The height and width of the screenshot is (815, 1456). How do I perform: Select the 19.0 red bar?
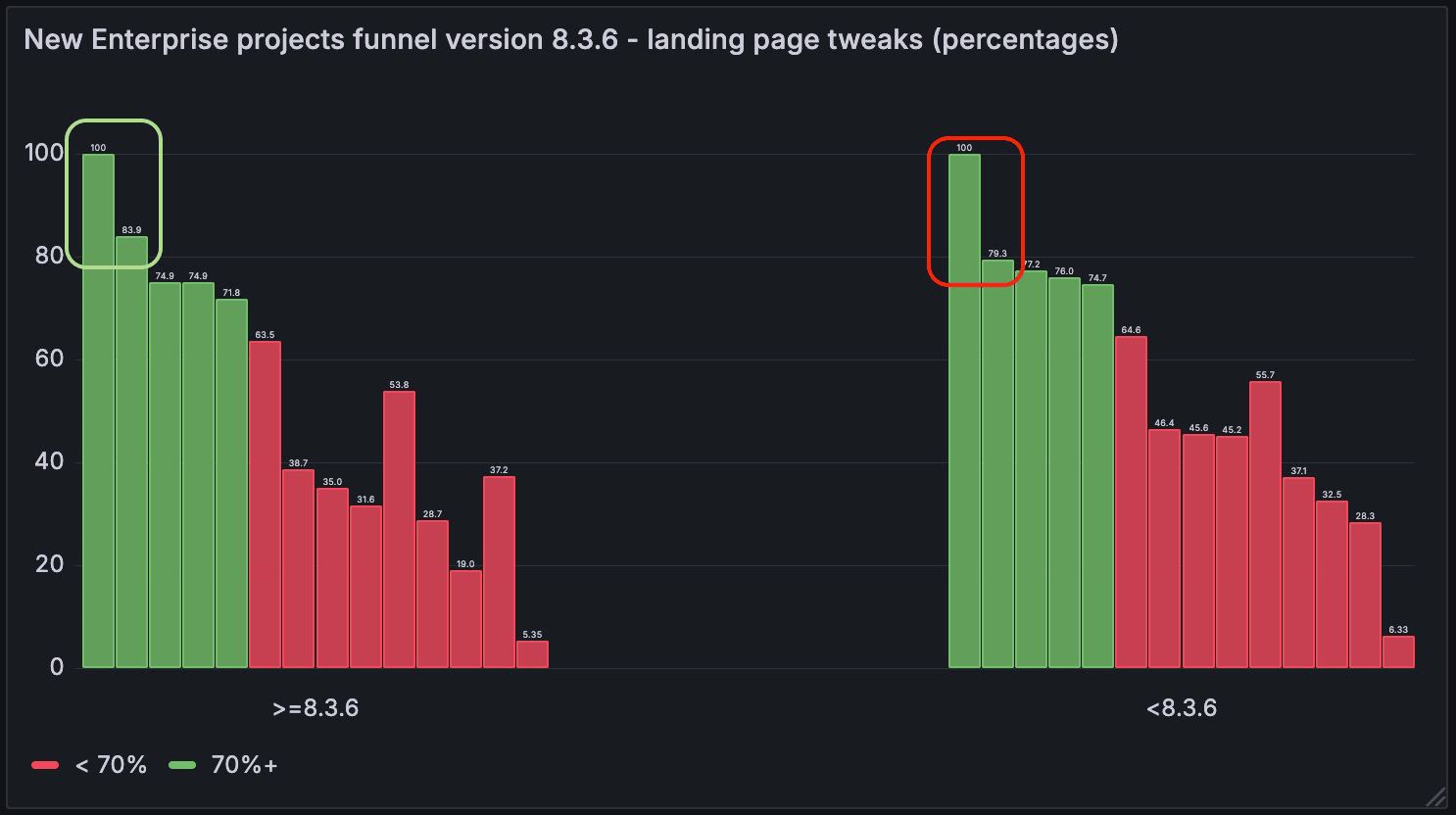[465, 619]
